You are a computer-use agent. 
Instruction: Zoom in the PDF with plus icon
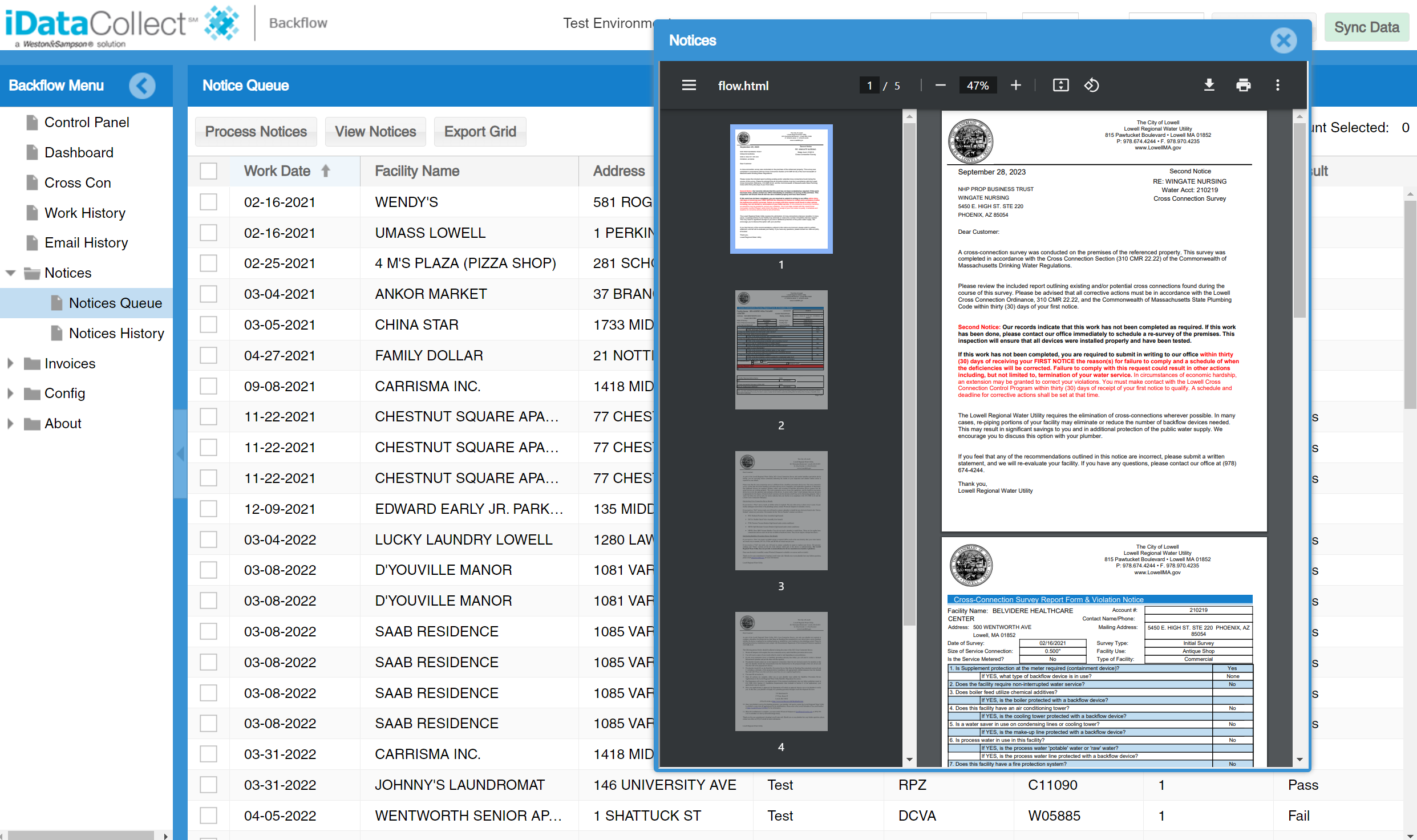click(x=1015, y=86)
